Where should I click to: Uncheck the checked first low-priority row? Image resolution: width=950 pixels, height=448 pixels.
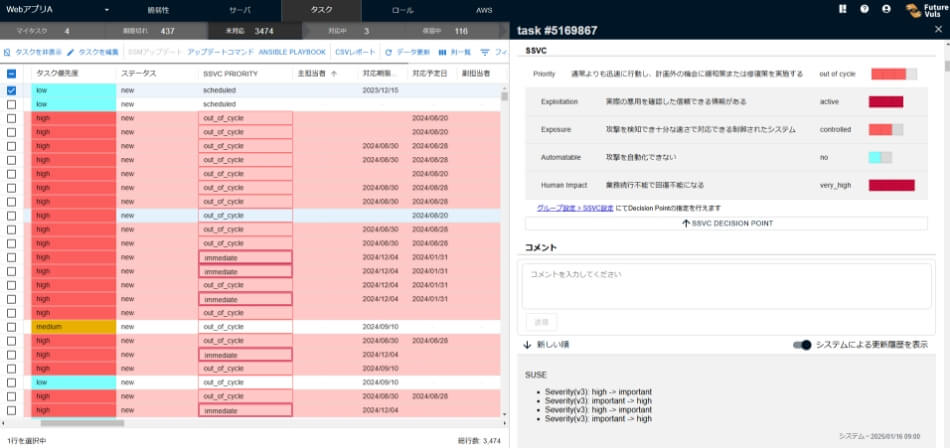click(x=11, y=90)
